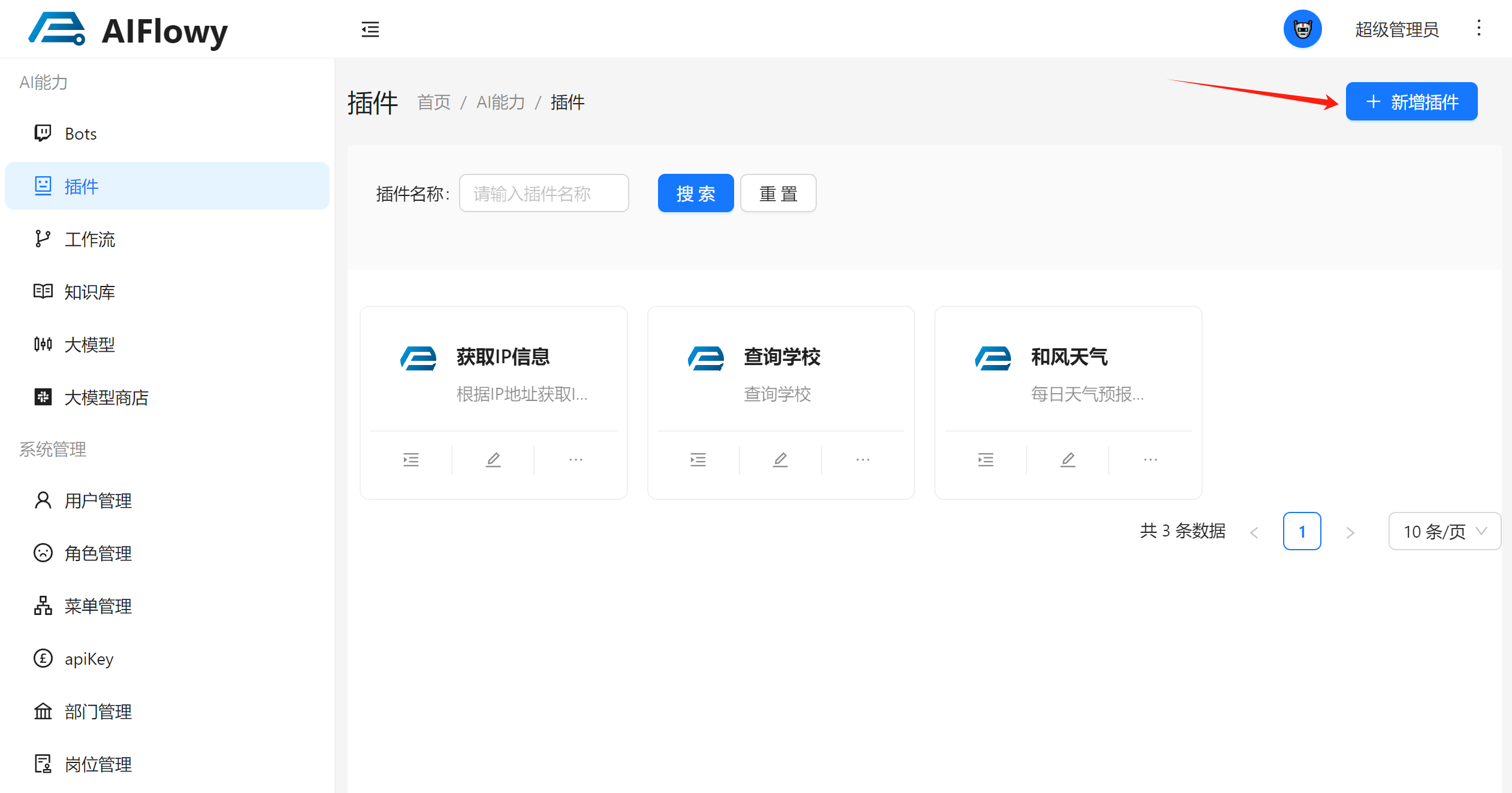Open the 工作流 menu item

90,239
